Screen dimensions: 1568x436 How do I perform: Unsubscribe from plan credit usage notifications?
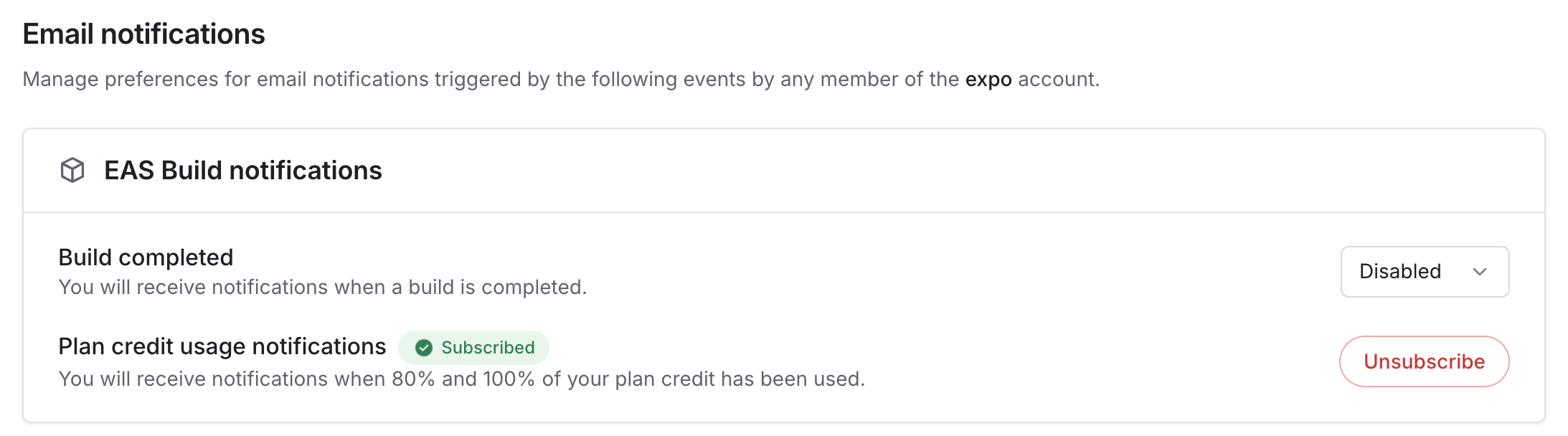click(x=1424, y=361)
